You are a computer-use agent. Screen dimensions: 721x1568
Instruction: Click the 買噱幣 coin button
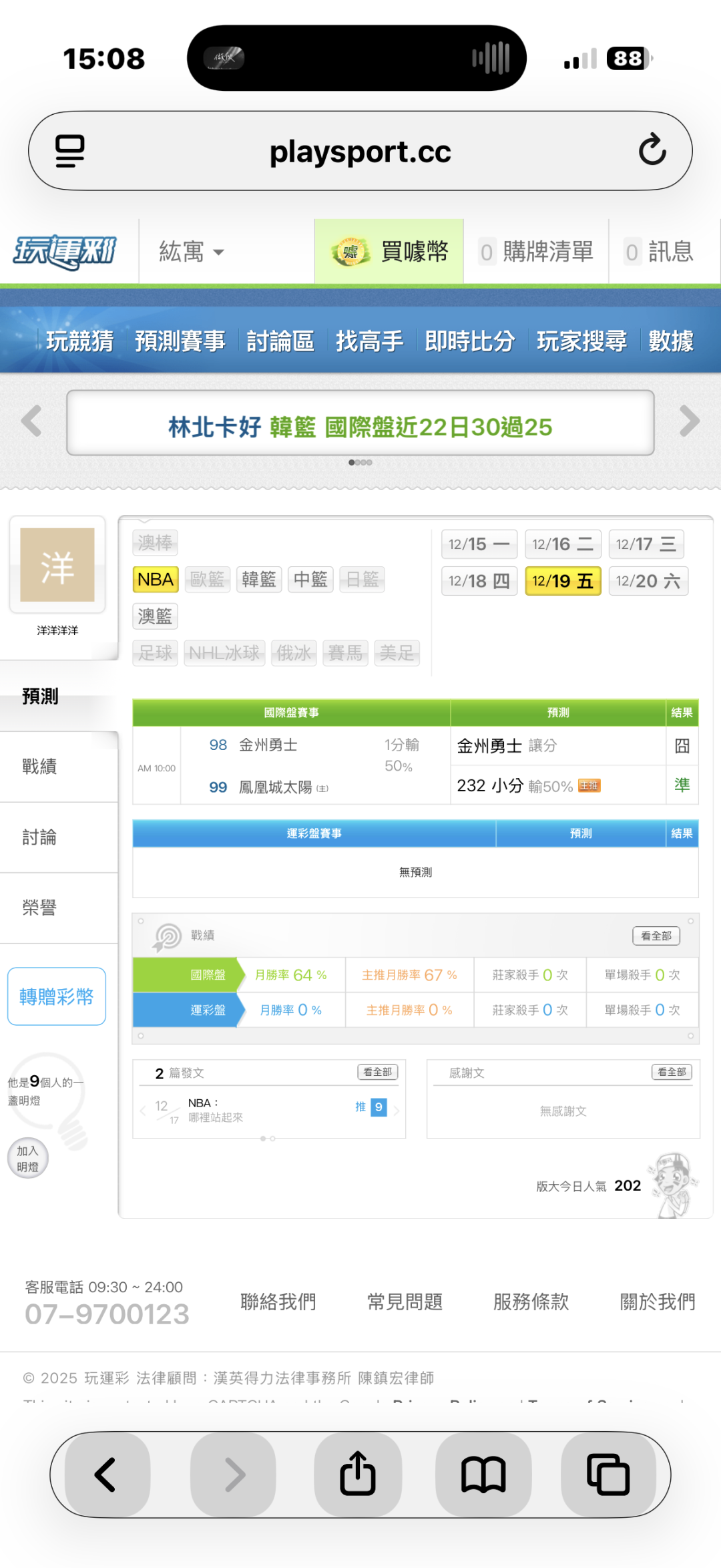(389, 252)
